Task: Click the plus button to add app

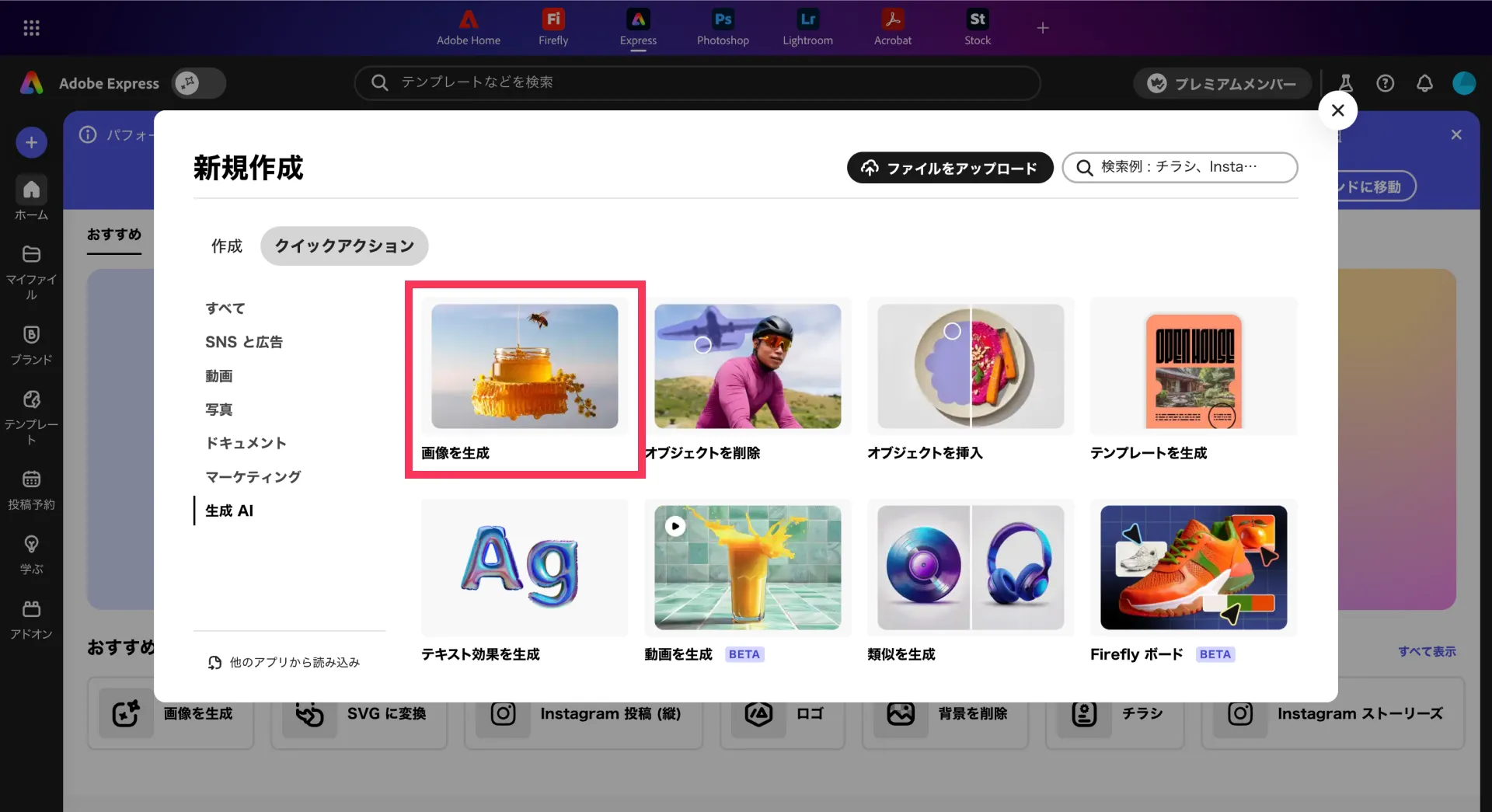Action: [1042, 28]
